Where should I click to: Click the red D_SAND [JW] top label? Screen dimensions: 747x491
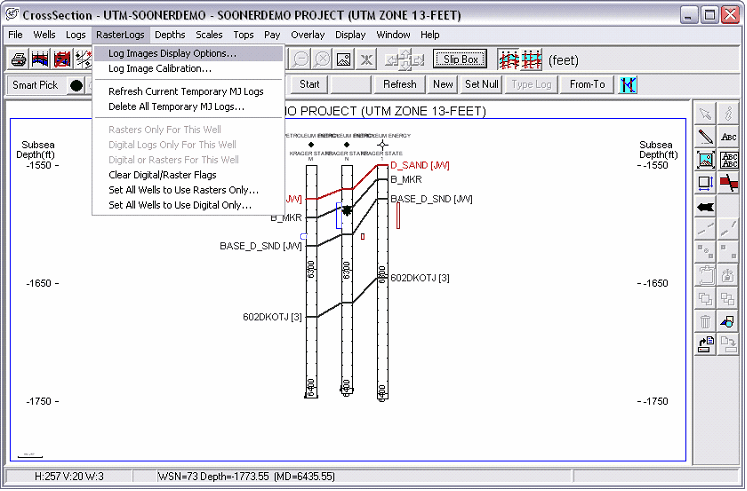pos(419,165)
